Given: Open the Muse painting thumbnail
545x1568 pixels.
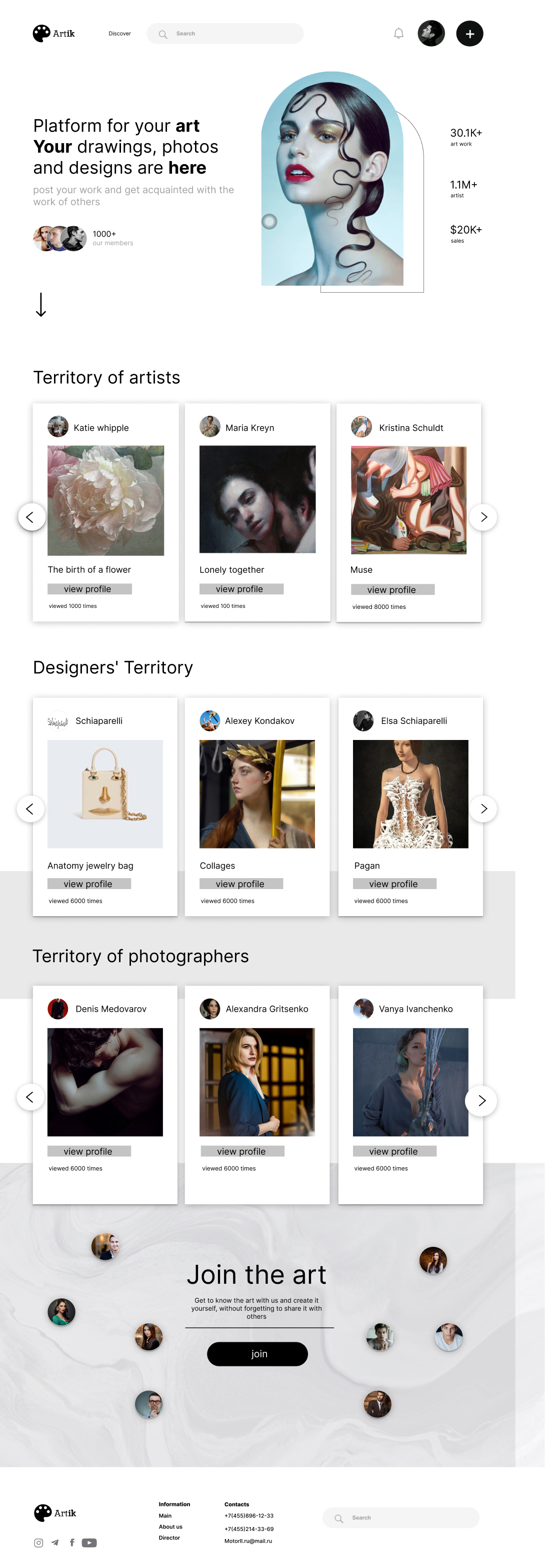Looking at the screenshot, I should 409,500.
